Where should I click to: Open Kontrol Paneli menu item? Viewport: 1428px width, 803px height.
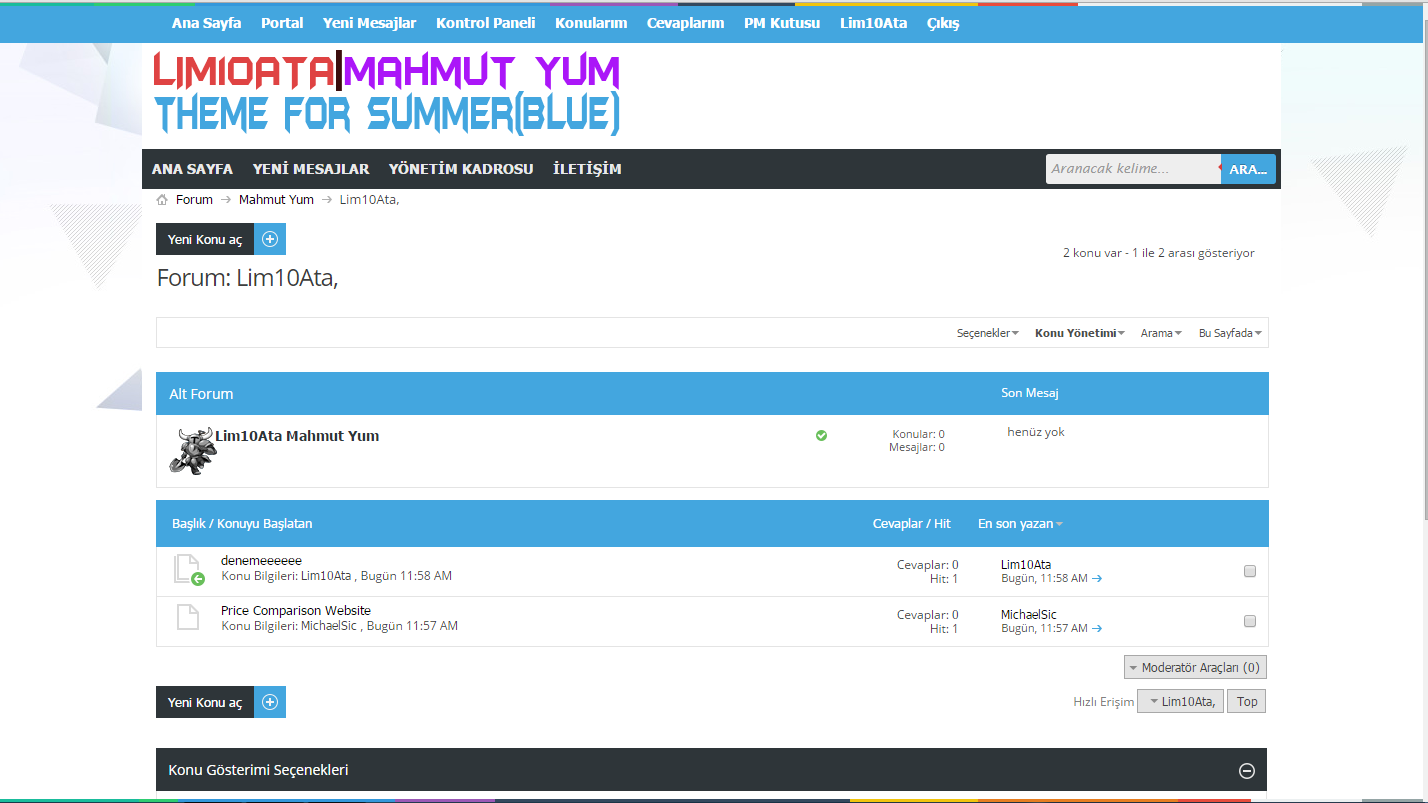486,22
